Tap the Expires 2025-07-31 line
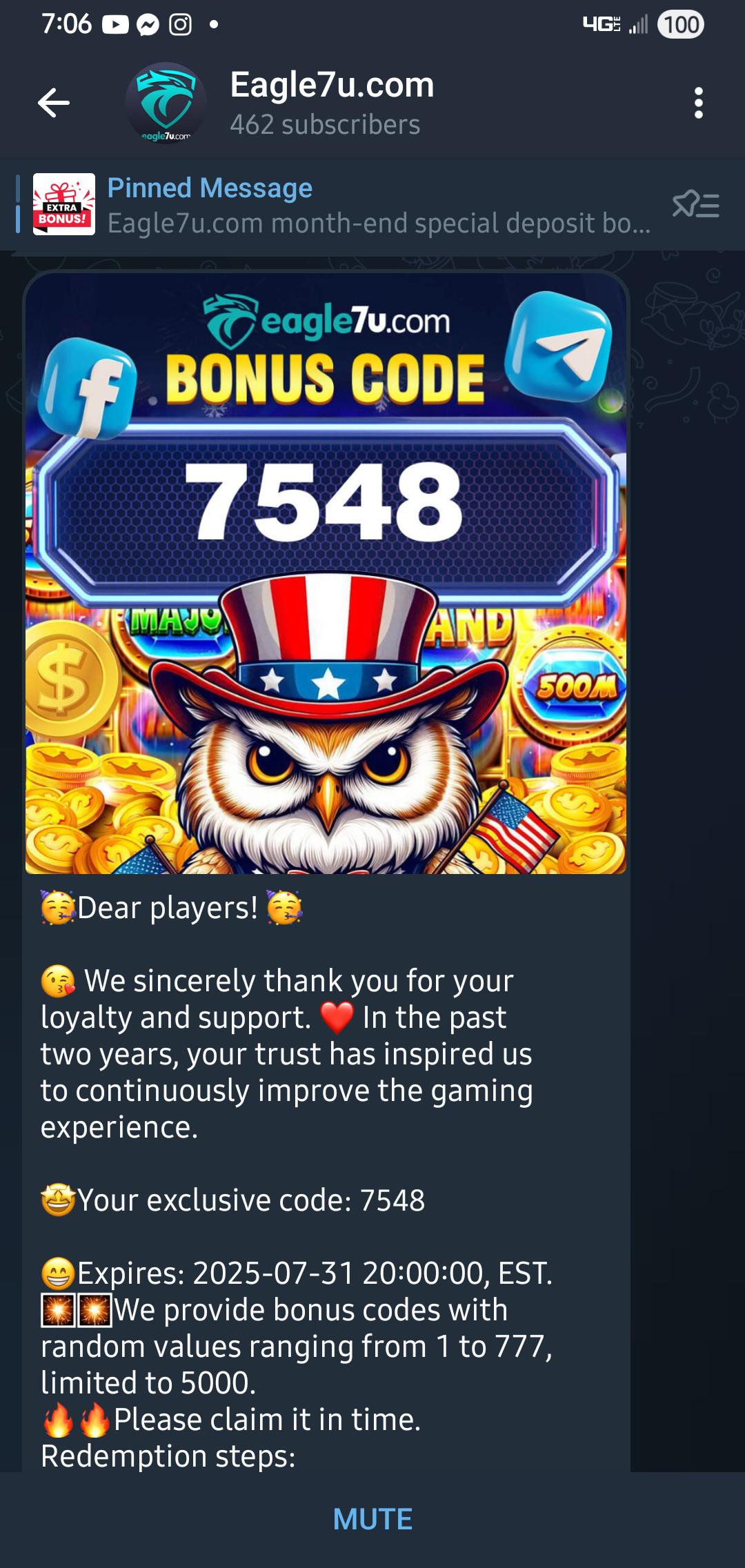The height and width of the screenshot is (1568, 745). pyautogui.click(x=297, y=1273)
